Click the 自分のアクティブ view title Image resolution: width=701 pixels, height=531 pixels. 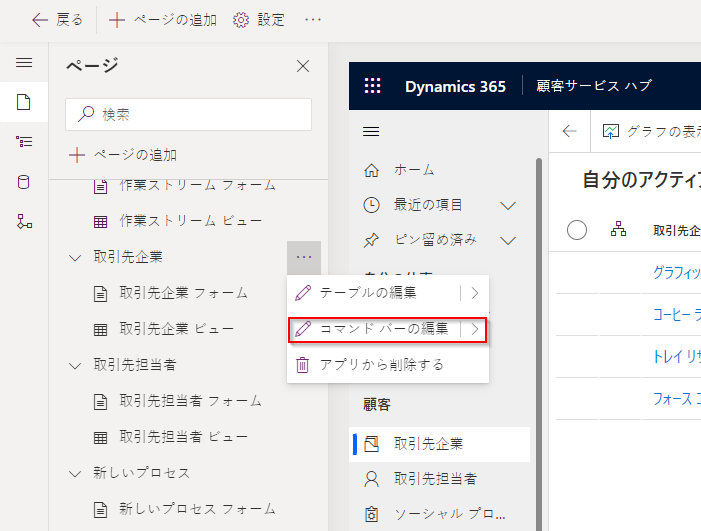pyautogui.click(x=642, y=180)
